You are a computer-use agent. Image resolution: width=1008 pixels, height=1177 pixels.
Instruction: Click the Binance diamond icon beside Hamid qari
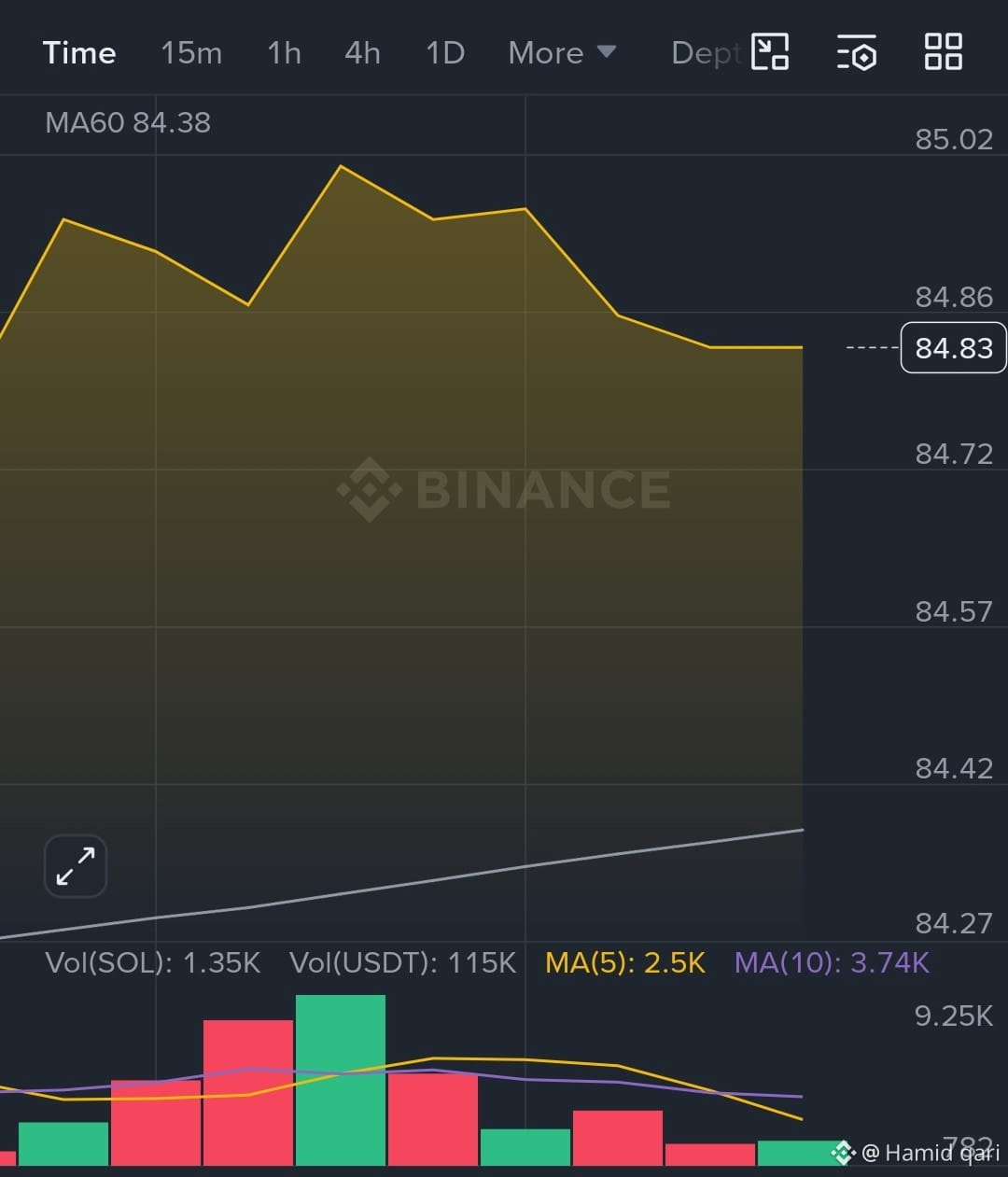[x=843, y=1153]
